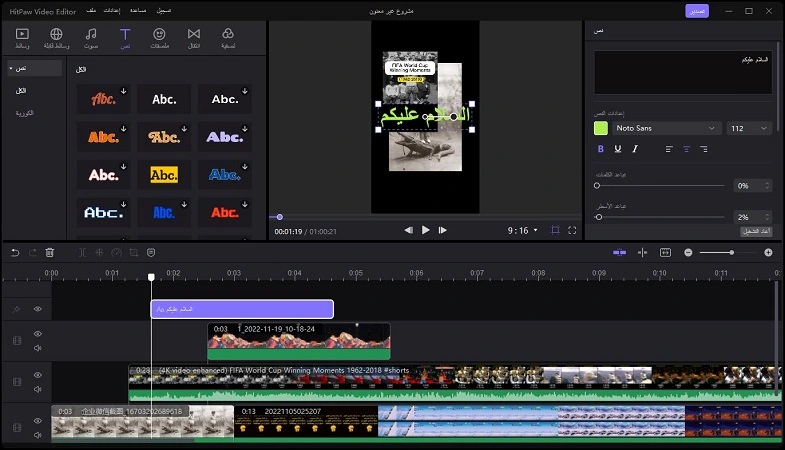Open the مساعدة (Help) menu
Viewport: 785px width, 450px height.
[138, 11]
